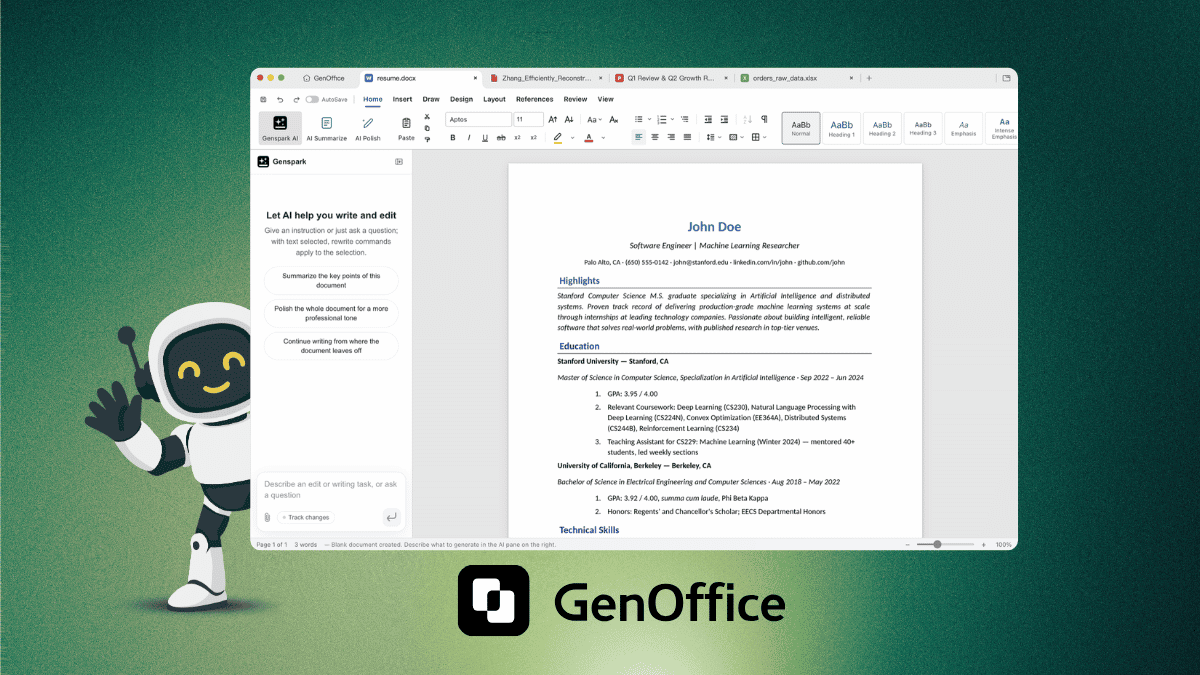The image size is (1200, 675).
Task: Apply the red font color A
Action: pos(589,138)
